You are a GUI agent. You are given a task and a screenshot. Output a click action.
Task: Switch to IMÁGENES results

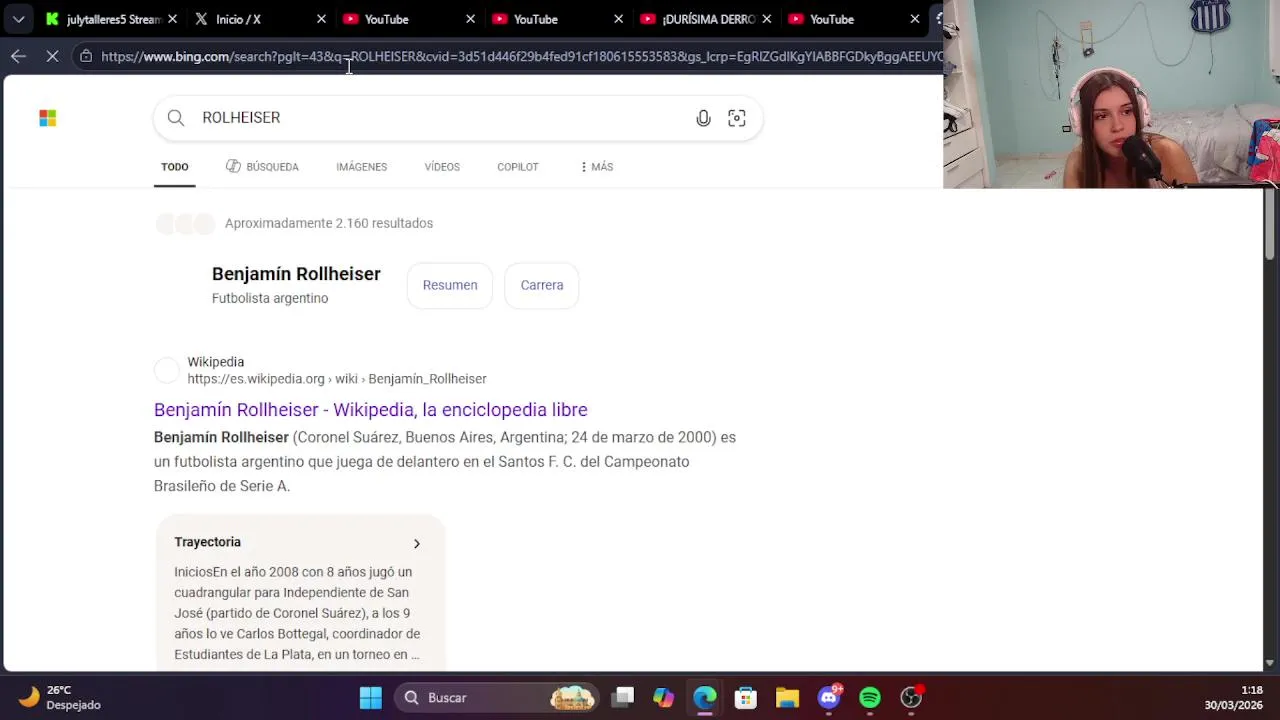361,167
